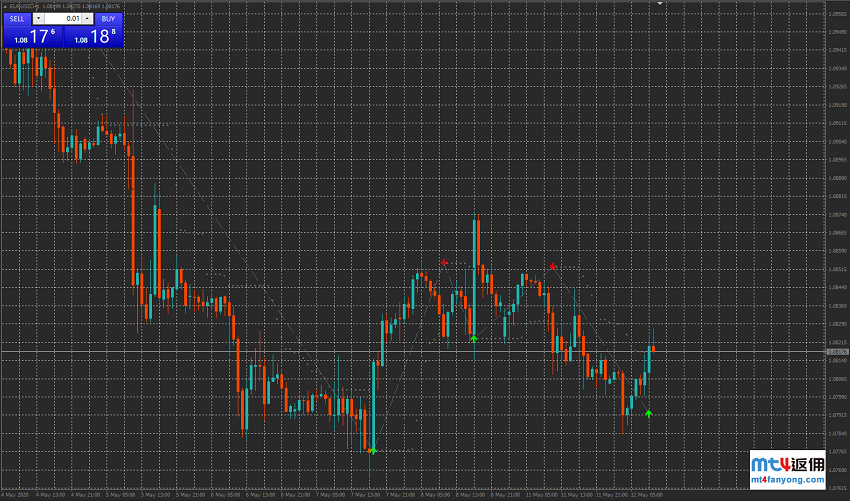Click the chart shift triangle marker at top
This screenshot has width=850, height=502.
[660, 5]
